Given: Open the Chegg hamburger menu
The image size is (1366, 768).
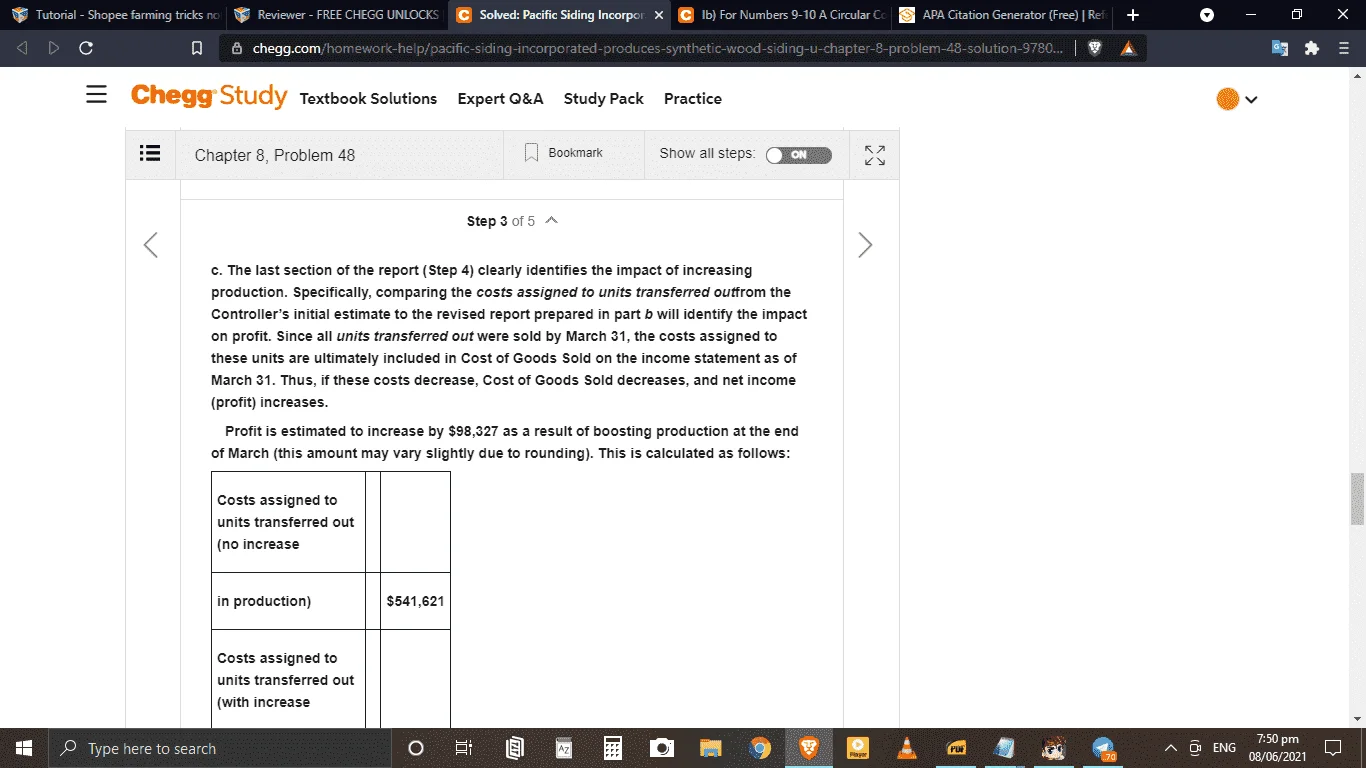Looking at the screenshot, I should pyautogui.click(x=96, y=95).
